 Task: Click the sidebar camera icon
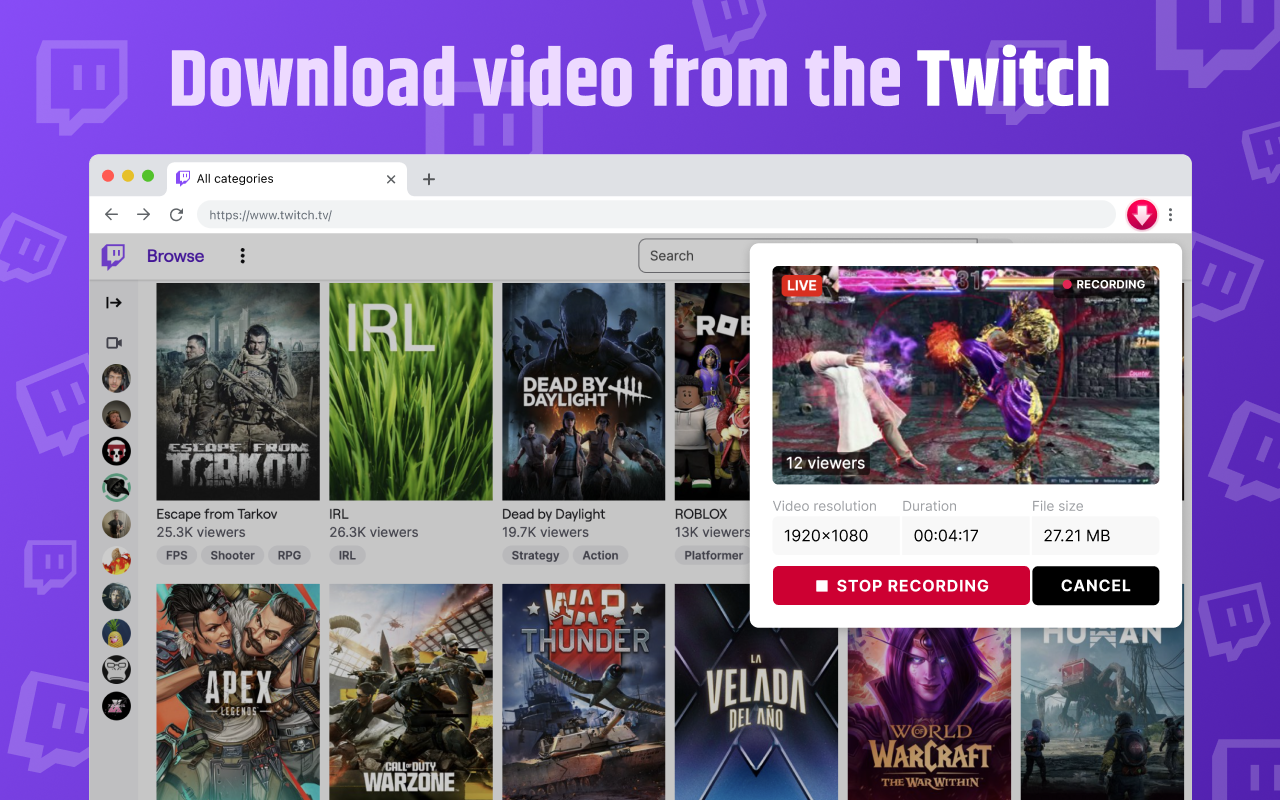point(114,343)
